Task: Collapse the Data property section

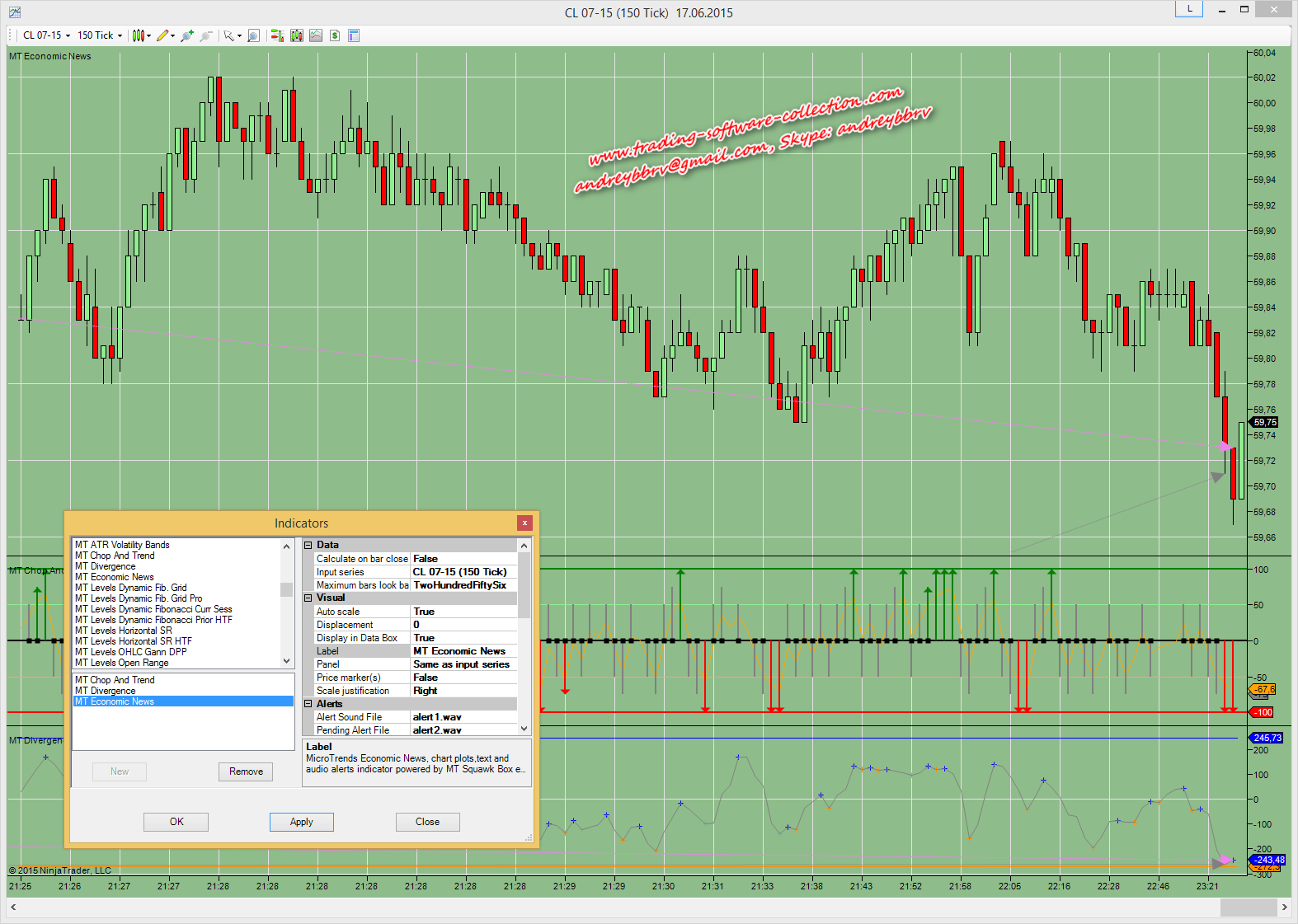Action: pos(308,545)
